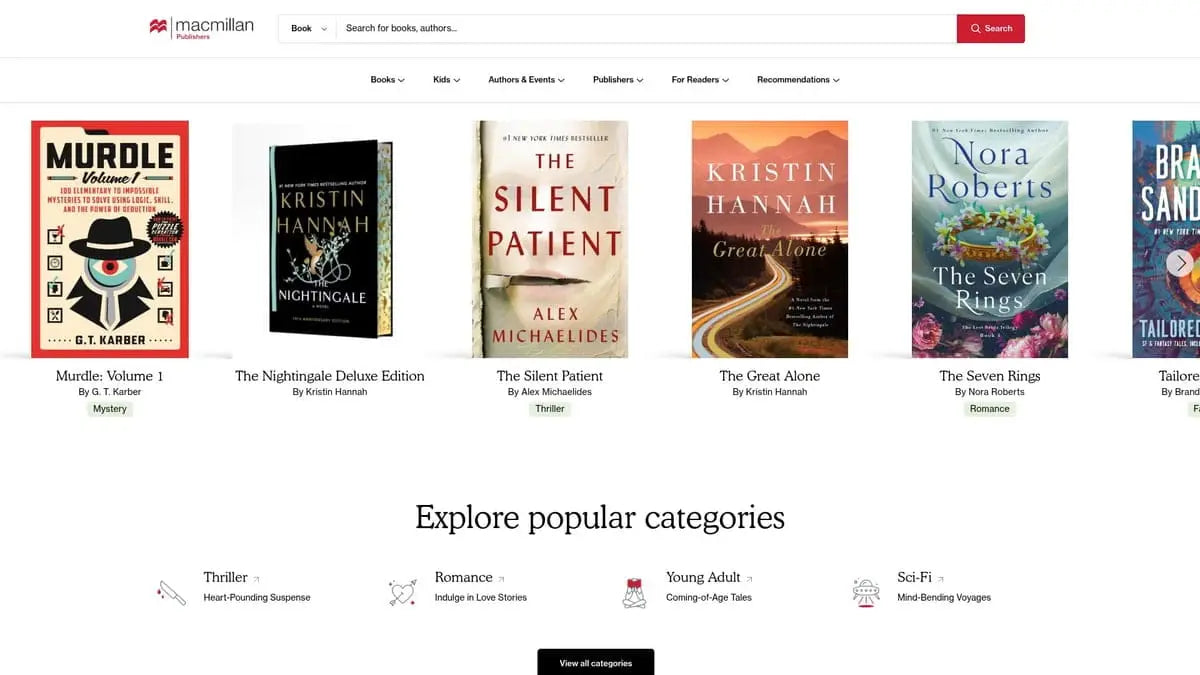Focus the search for books, authors field
Screen dimensions: 1200x675
[646, 28]
